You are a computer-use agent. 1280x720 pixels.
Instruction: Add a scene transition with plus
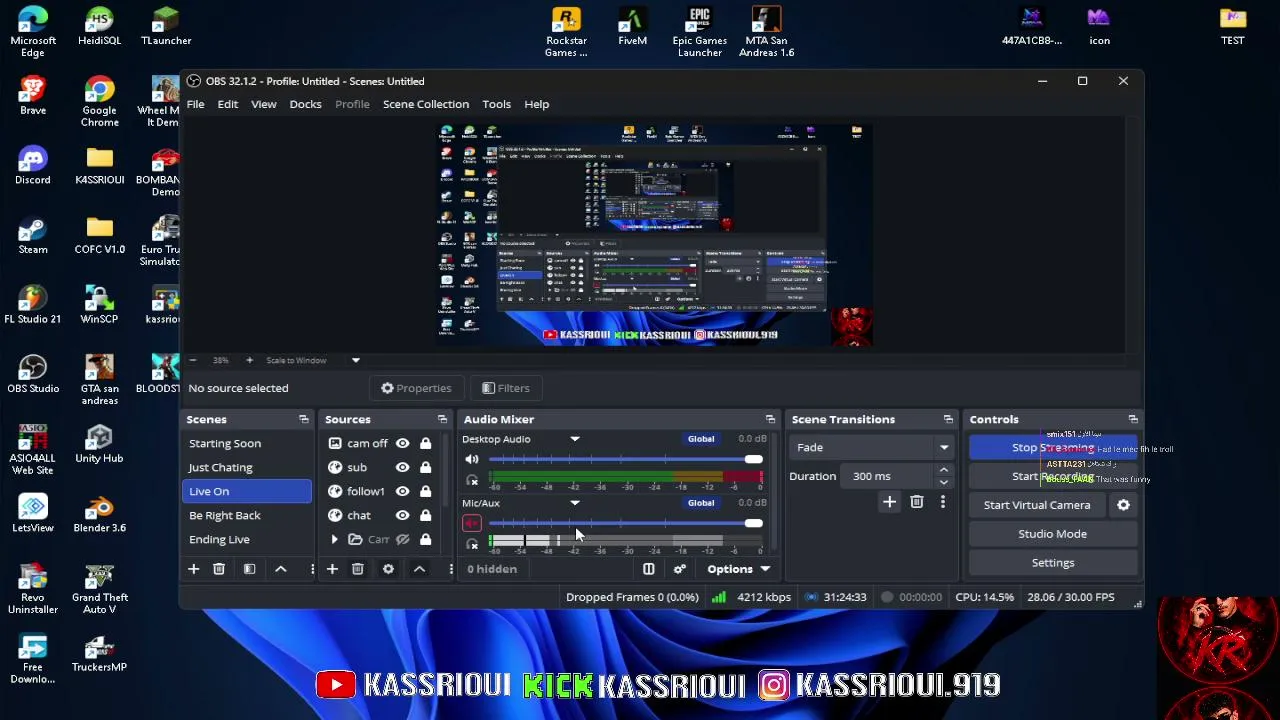point(889,502)
